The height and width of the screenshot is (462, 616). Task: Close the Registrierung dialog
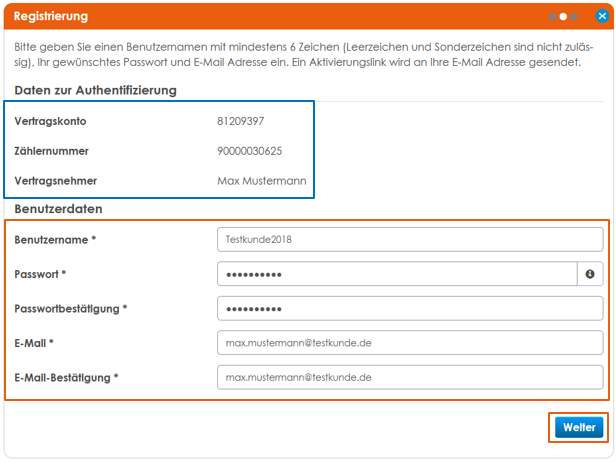tap(602, 16)
